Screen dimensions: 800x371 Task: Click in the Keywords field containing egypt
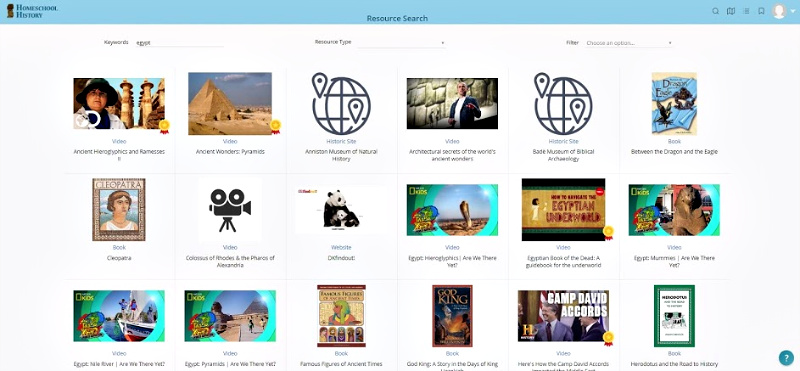[x=179, y=43]
